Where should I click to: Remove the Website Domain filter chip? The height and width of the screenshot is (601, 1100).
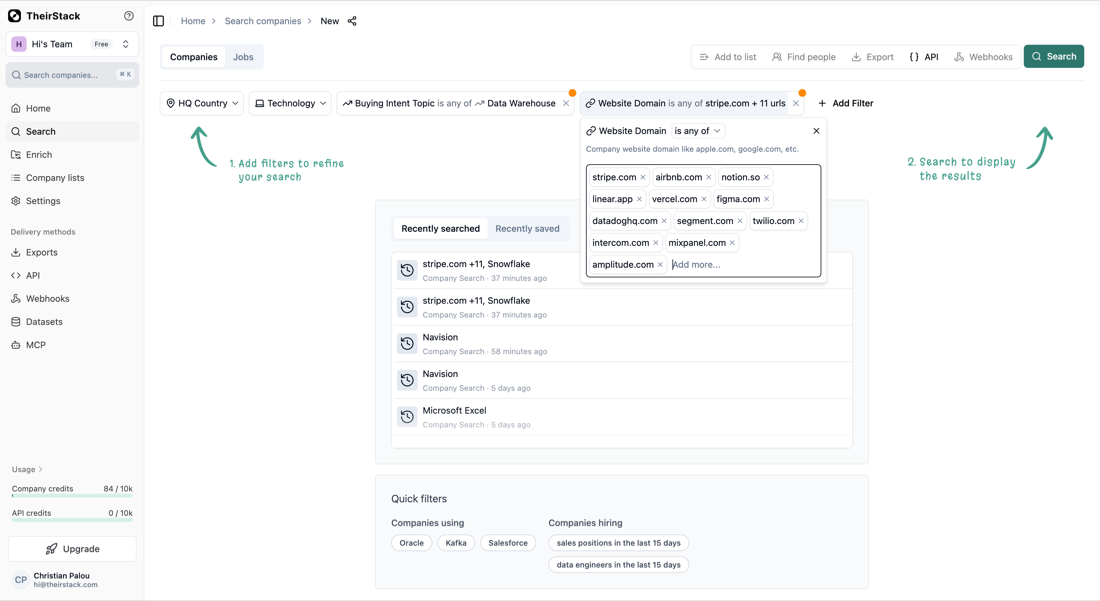(x=796, y=103)
